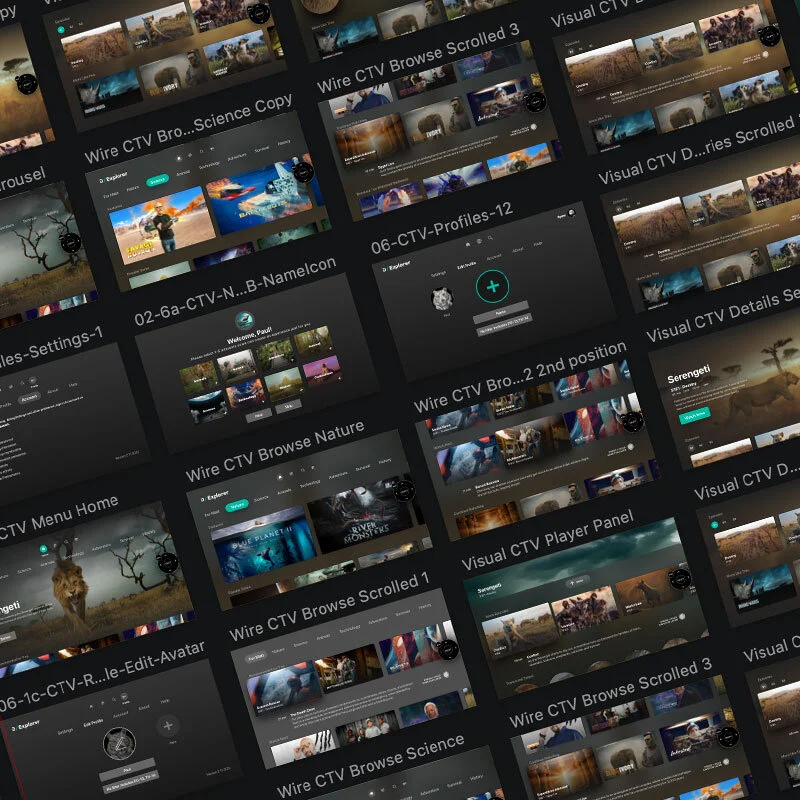Open the Settings tab in 06-CTV-Profiles-12

[438, 274]
